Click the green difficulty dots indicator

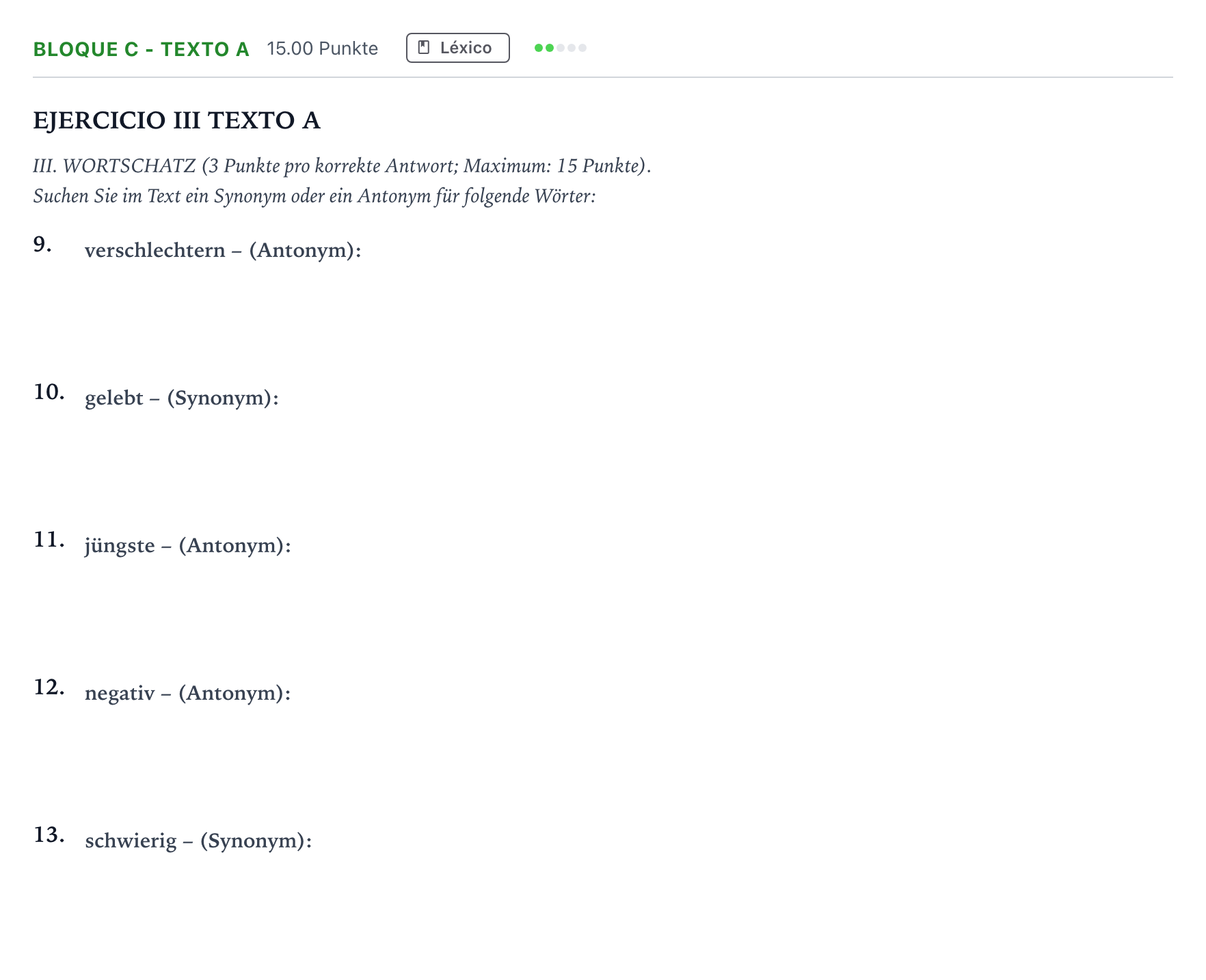click(x=561, y=48)
